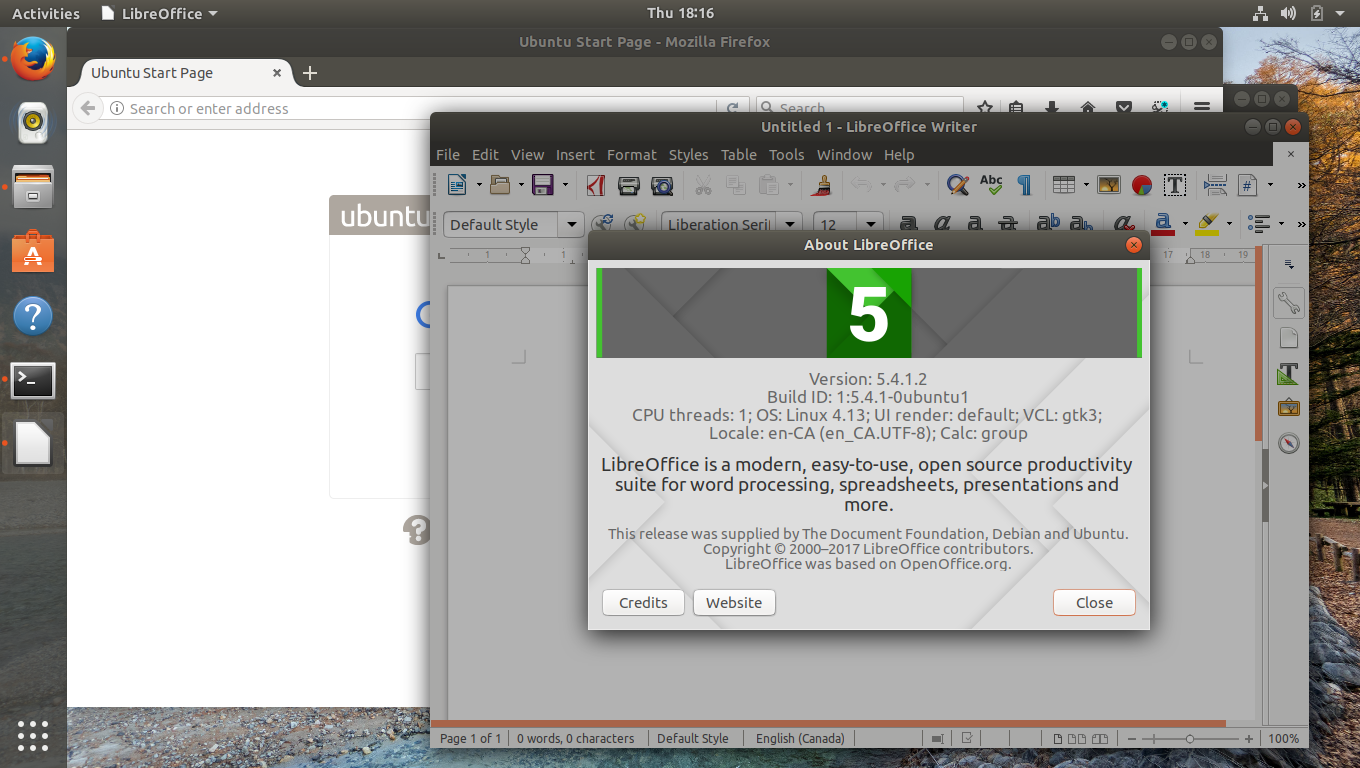Viewport: 1360px width, 768px height.
Task: Click the Firefox address bar
Action: click(x=422, y=108)
